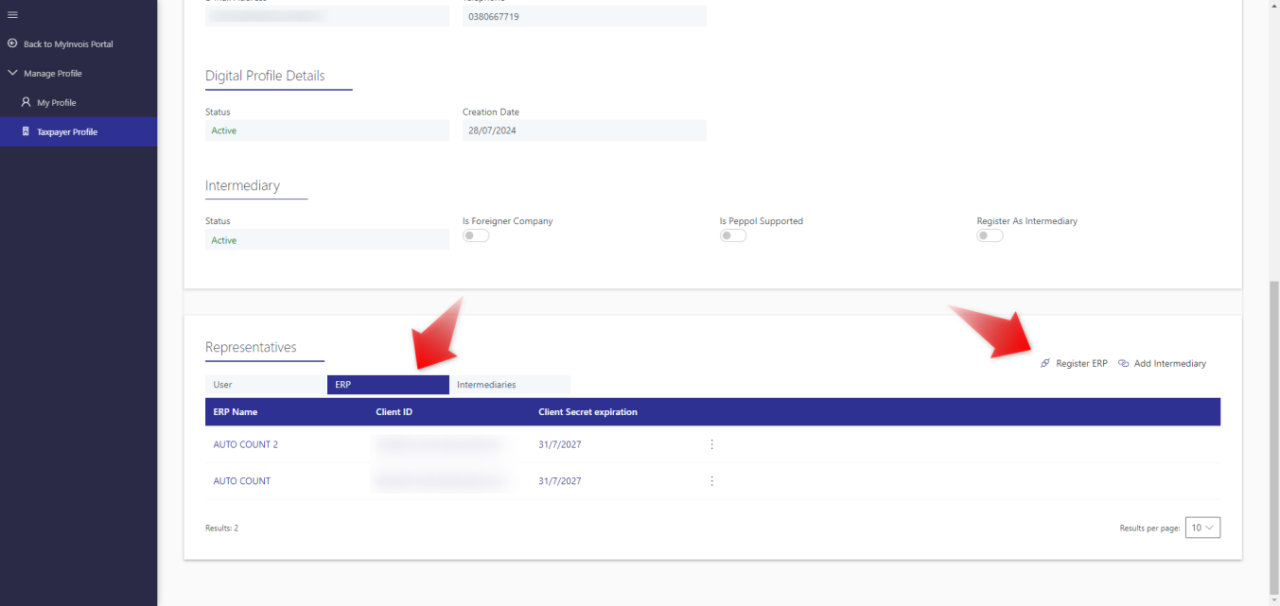Turn on Register As Intermediary

pyautogui.click(x=989, y=235)
